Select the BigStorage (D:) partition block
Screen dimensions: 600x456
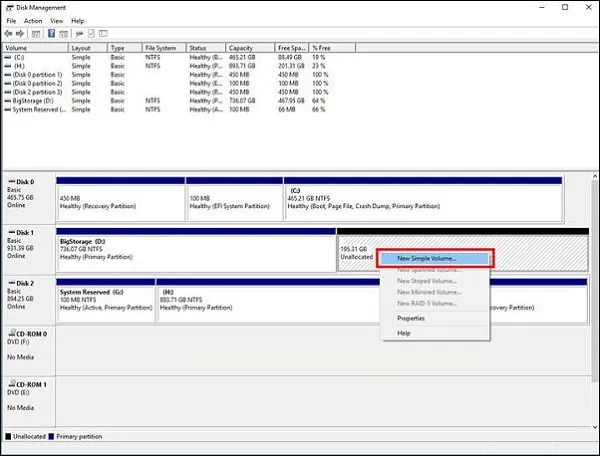click(195, 249)
